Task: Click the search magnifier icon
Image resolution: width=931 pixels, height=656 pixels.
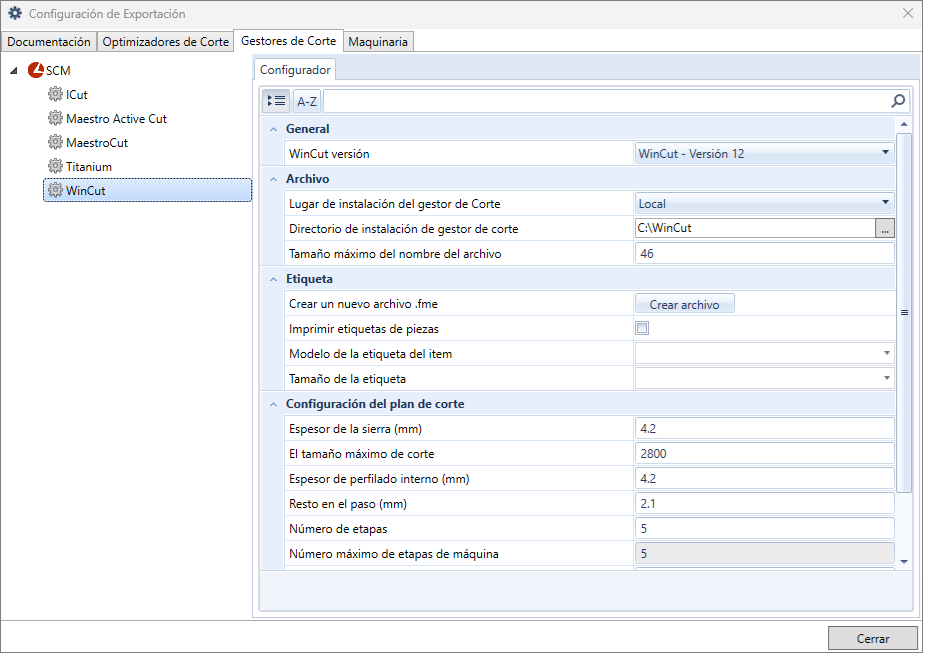Action: (x=898, y=101)
